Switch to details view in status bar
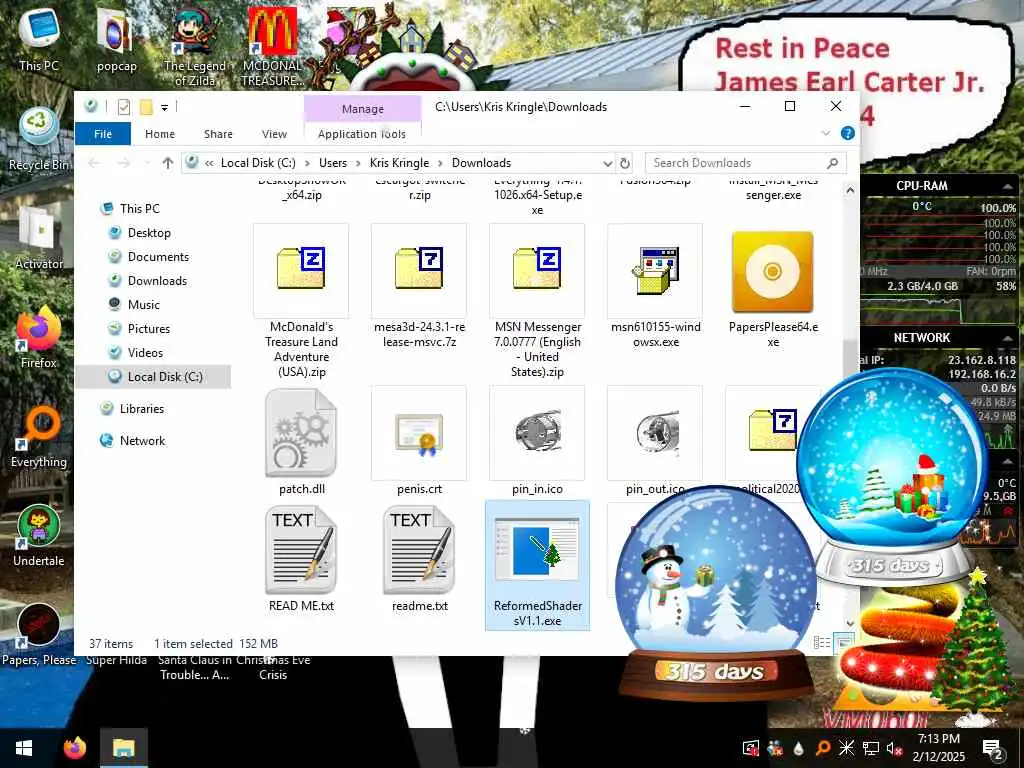 (822, 643)
